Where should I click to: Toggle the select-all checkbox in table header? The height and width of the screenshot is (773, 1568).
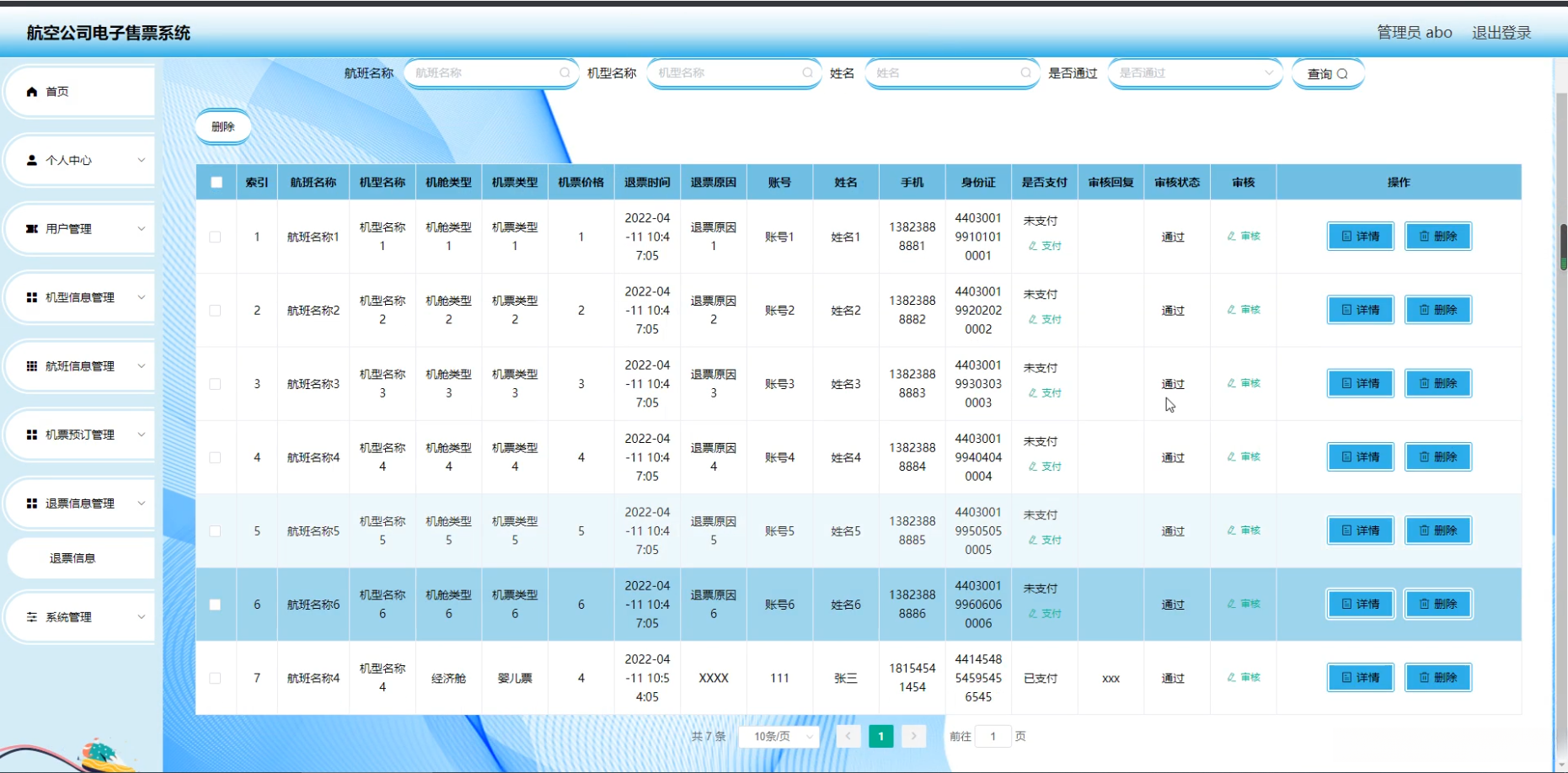217,183
